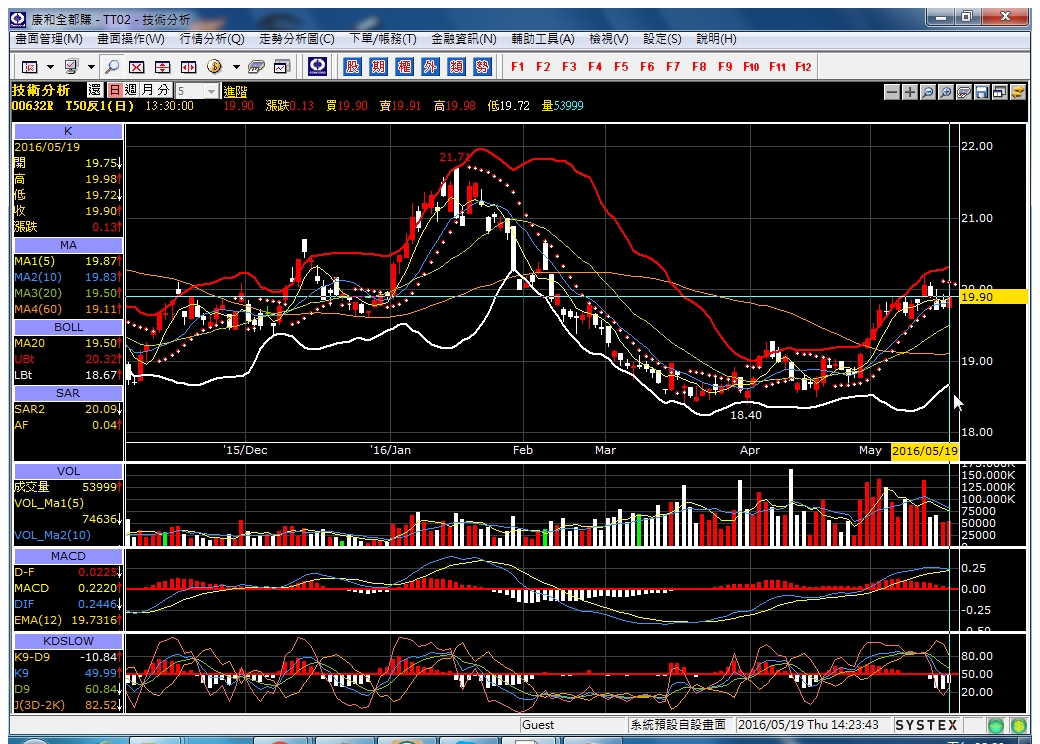Open the 下單/帳務(T) menu

pos(383,39)
